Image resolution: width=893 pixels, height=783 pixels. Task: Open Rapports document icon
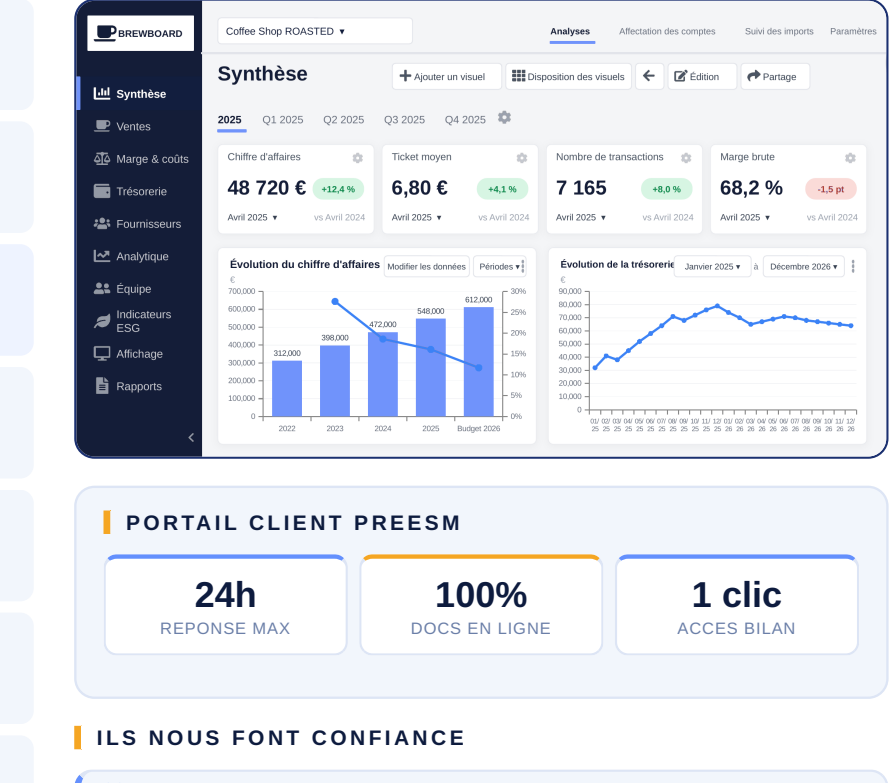point(102,386)
